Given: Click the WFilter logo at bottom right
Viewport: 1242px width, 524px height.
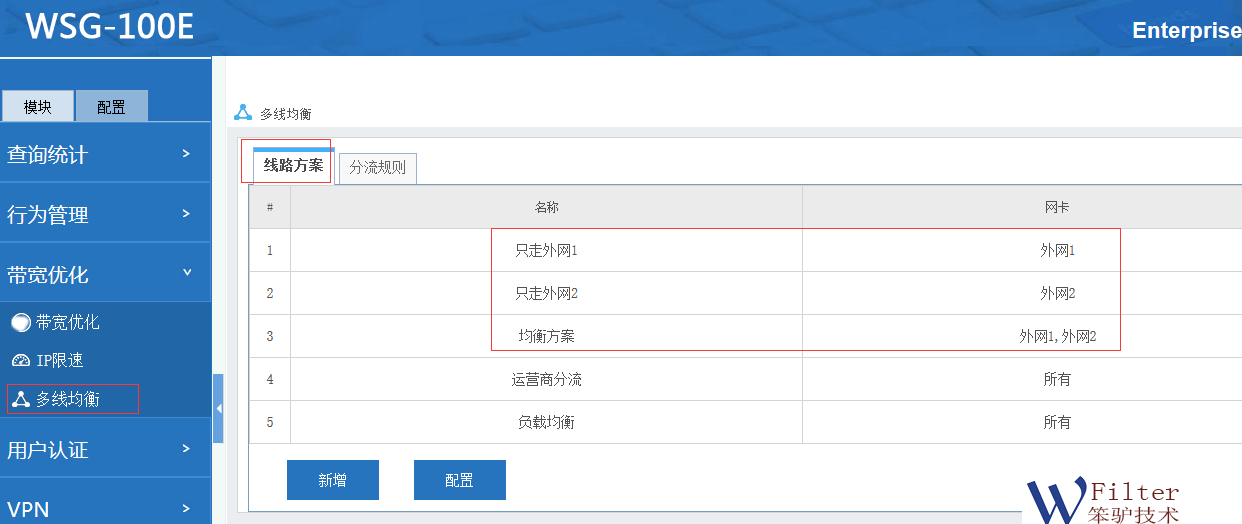Looking at the screenshot, I should (x=1100, y=500).
